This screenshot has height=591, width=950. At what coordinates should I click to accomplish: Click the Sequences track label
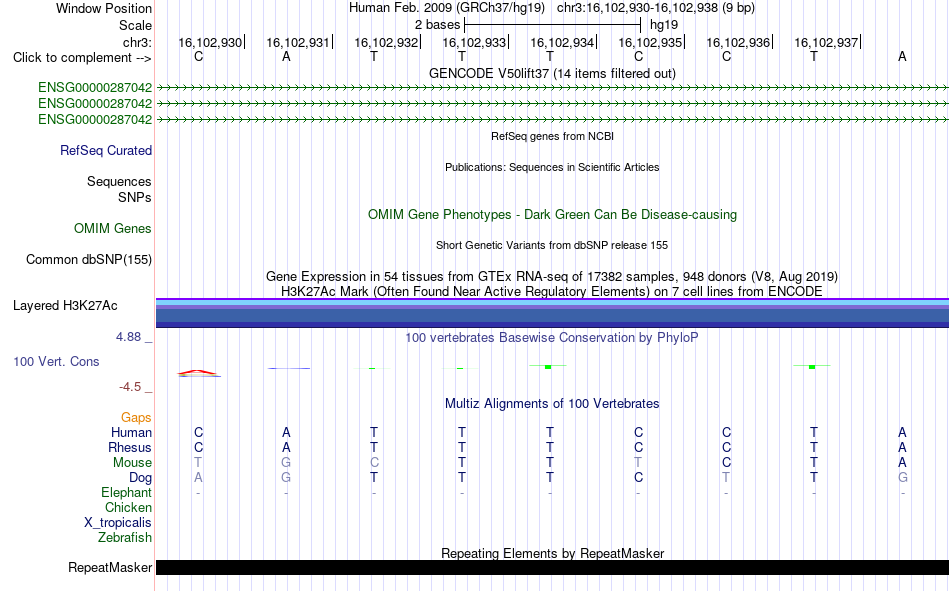(x=119, y=181)
